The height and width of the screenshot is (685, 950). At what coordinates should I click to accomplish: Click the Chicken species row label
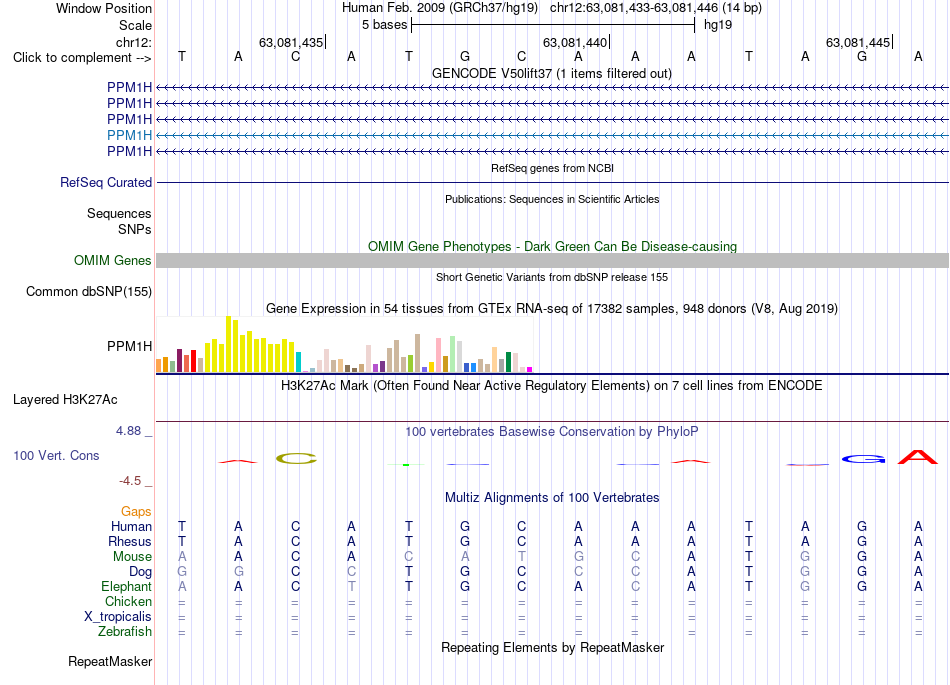tap(128, 601)
